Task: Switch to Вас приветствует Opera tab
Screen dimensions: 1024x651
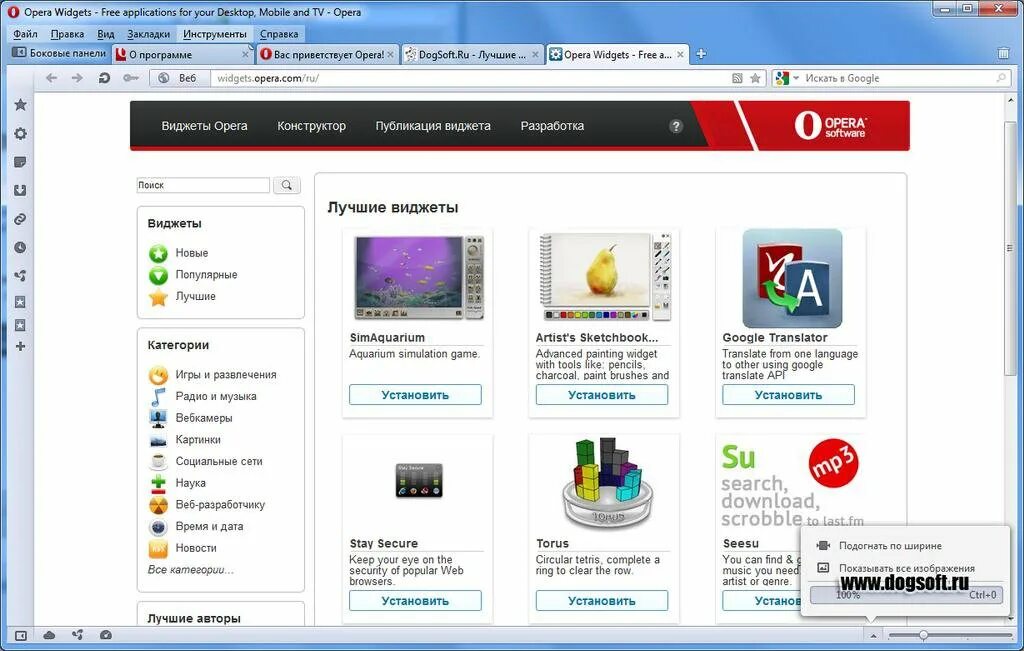Action: click(327, 55)
